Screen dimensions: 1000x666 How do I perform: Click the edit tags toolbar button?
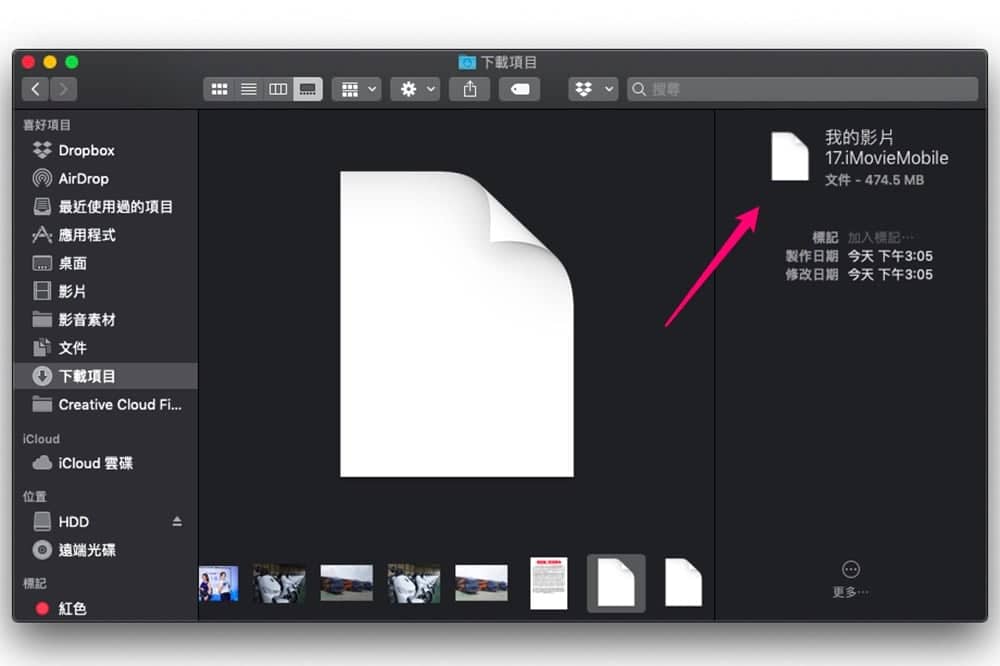pos(520,89)
